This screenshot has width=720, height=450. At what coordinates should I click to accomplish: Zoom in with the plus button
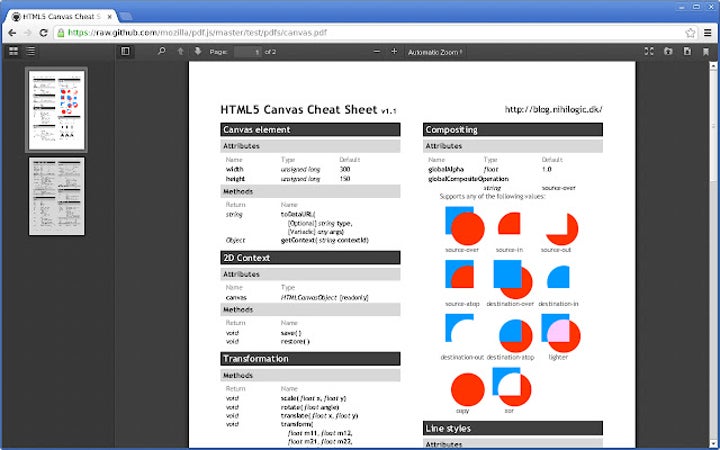pyautogui.click(x=394, y=51)
